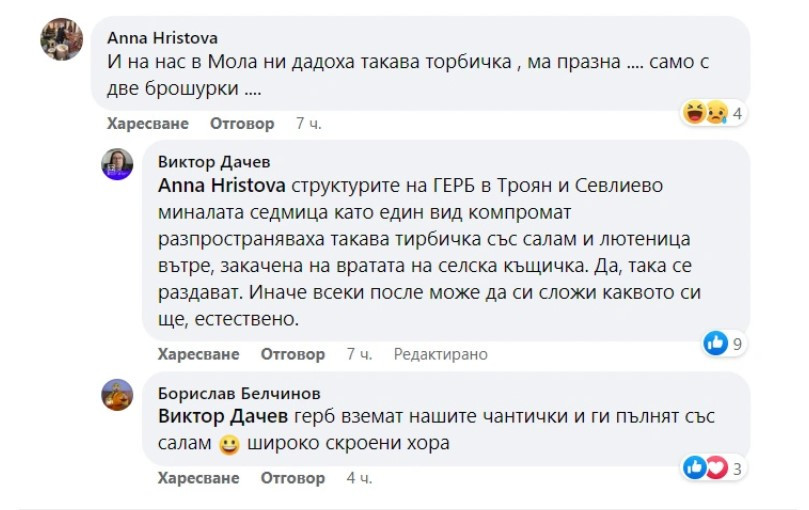This screenshot has width=809, height=510.
Task: Click the 4 ч. timestamp on Борислав's comment
Action: (x=359, y=478)
